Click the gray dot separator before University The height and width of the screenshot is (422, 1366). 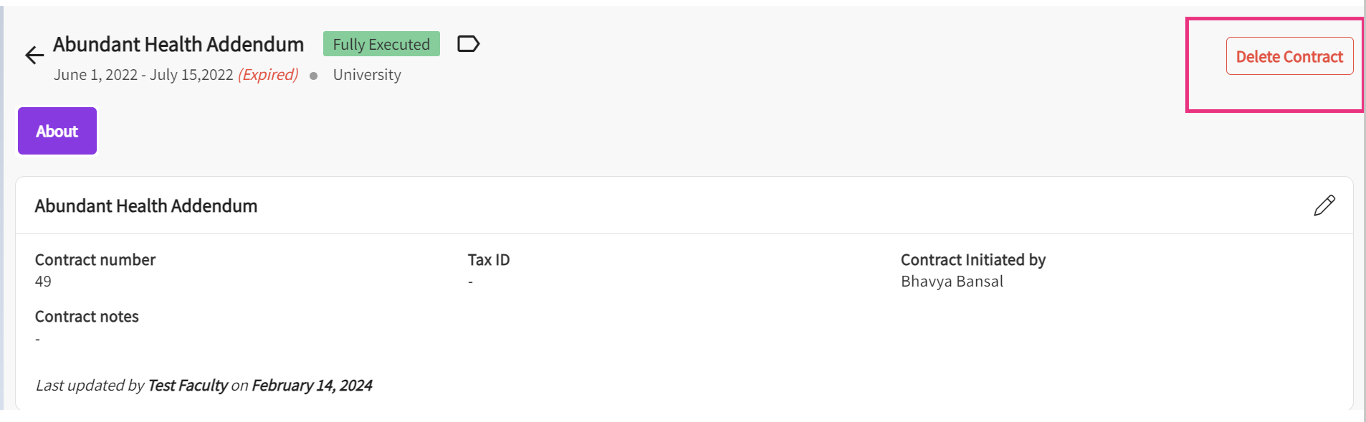point(314,76)
